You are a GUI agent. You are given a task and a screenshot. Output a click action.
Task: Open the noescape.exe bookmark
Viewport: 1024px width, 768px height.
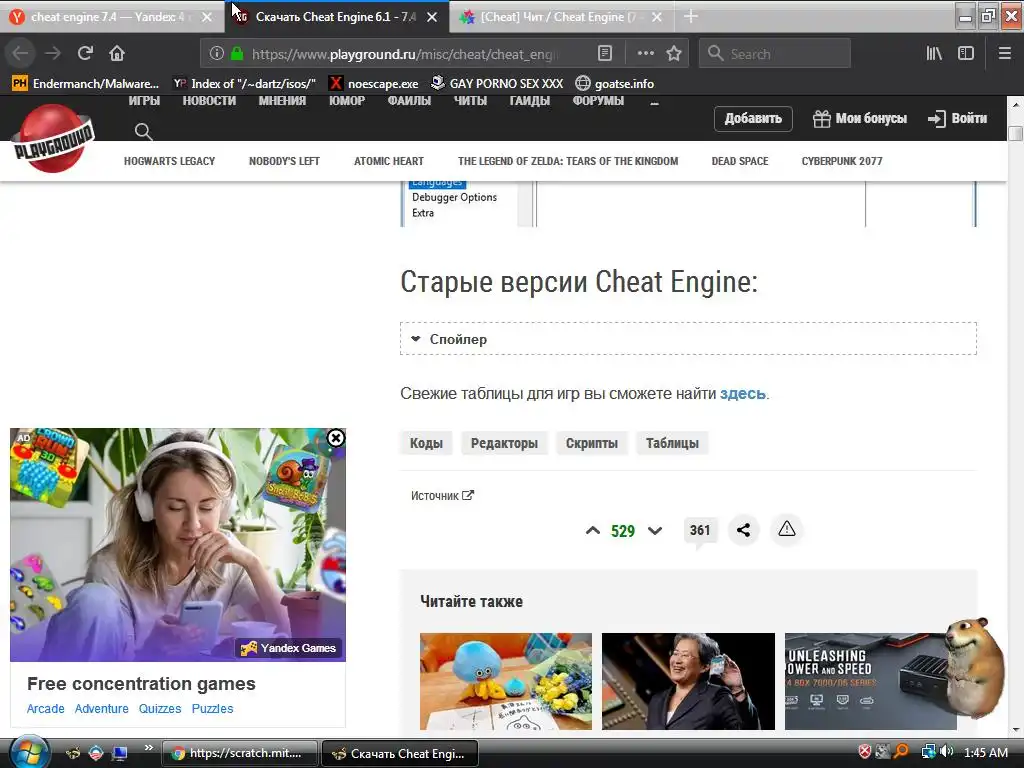(374, 84)
